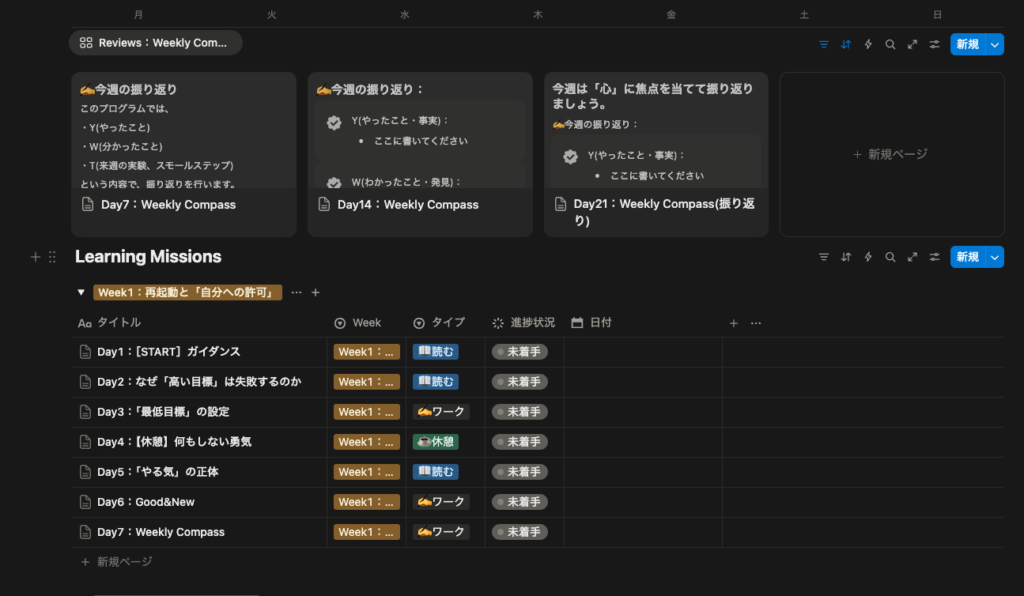Click the Aa icon on the タイトル column
1024x596 pixels.
coord(84,322)
